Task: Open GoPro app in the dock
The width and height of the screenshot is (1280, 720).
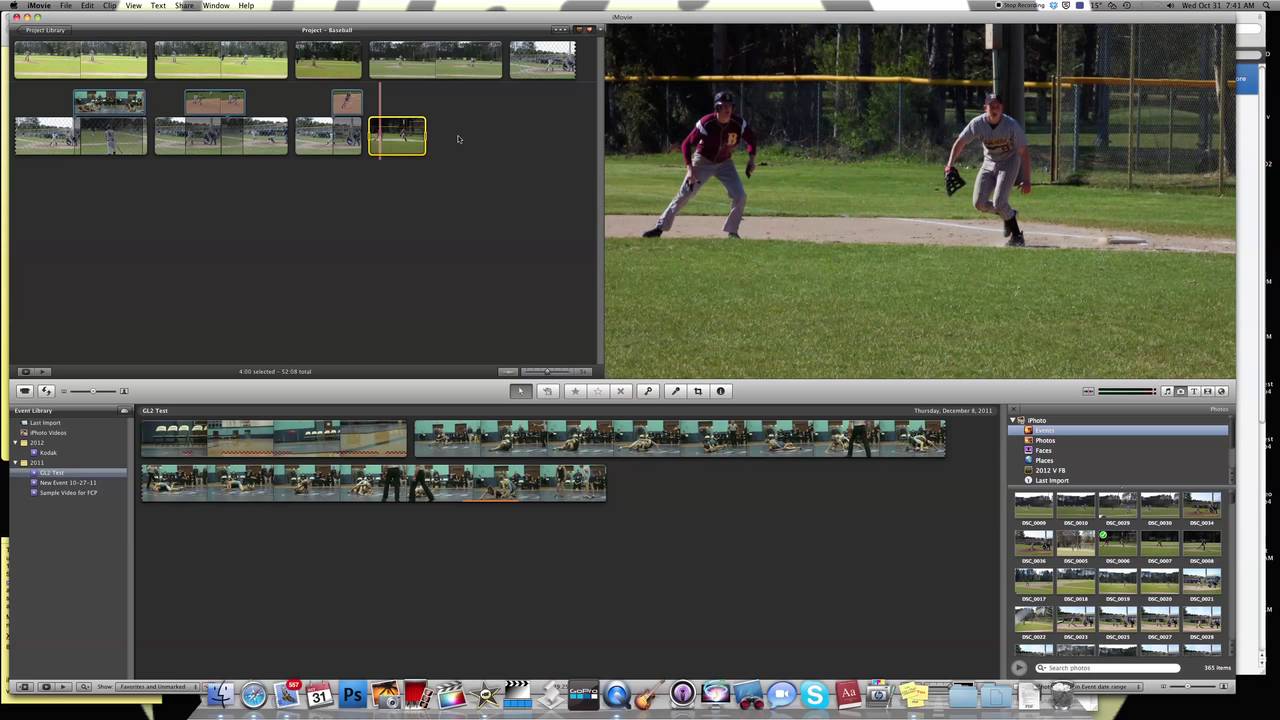Action: (583, 695)
